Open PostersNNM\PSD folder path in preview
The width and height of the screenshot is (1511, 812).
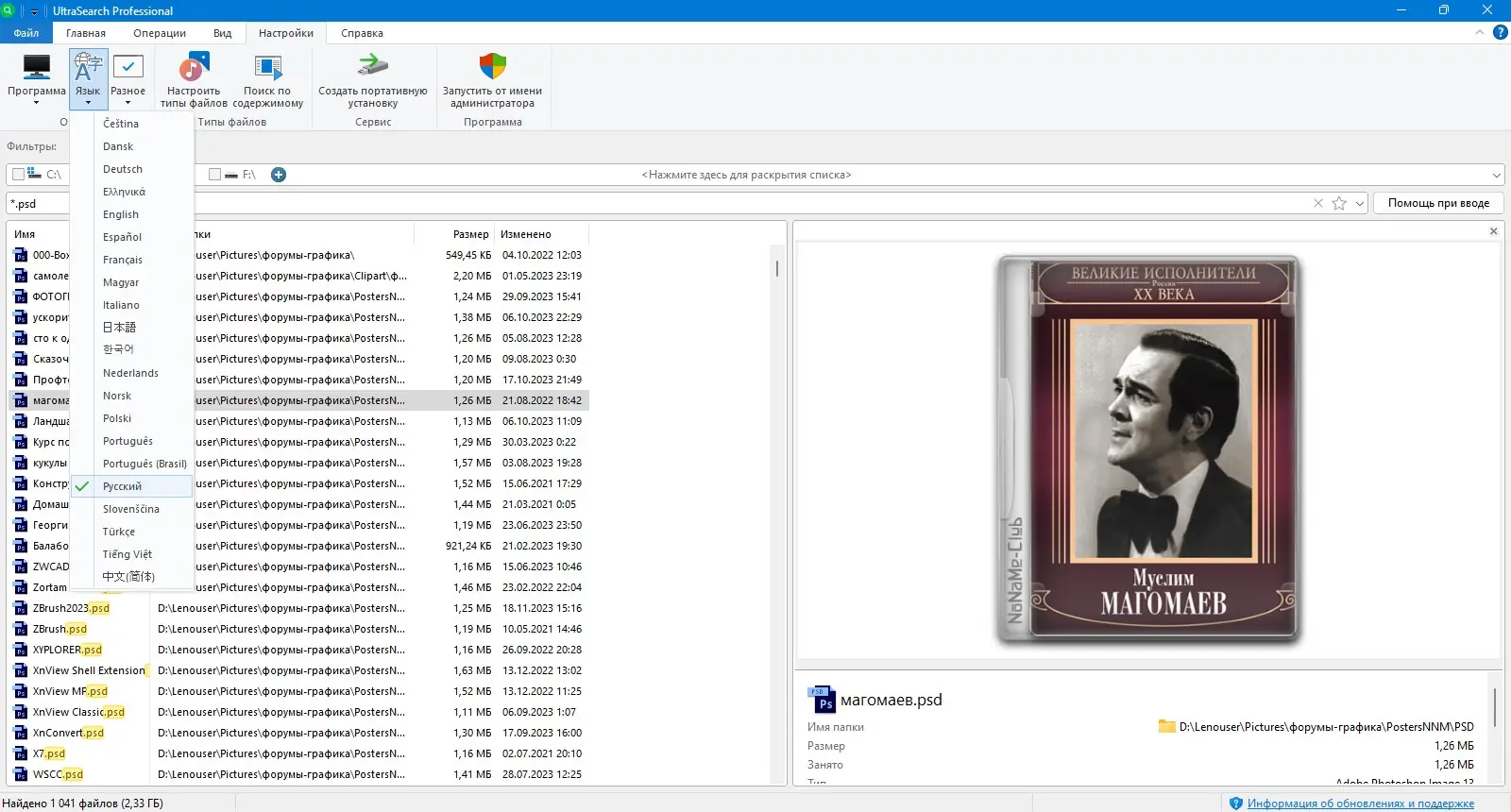[1326, 727]
